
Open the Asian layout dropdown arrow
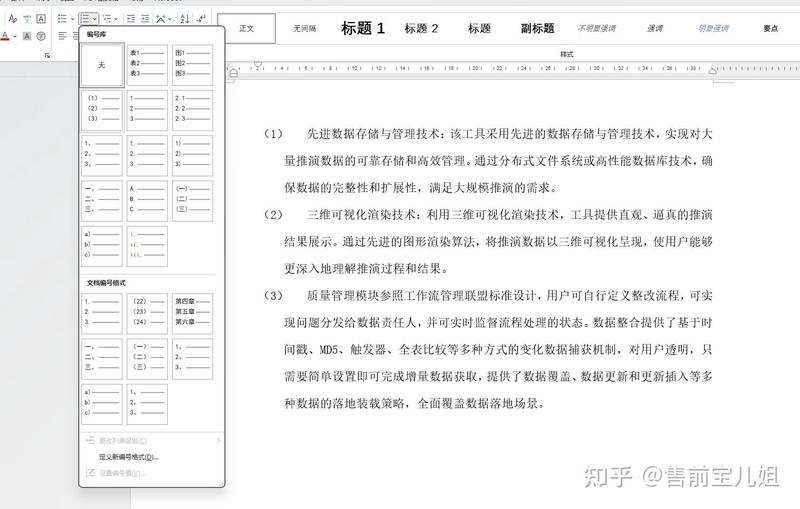tap(170, 19)
